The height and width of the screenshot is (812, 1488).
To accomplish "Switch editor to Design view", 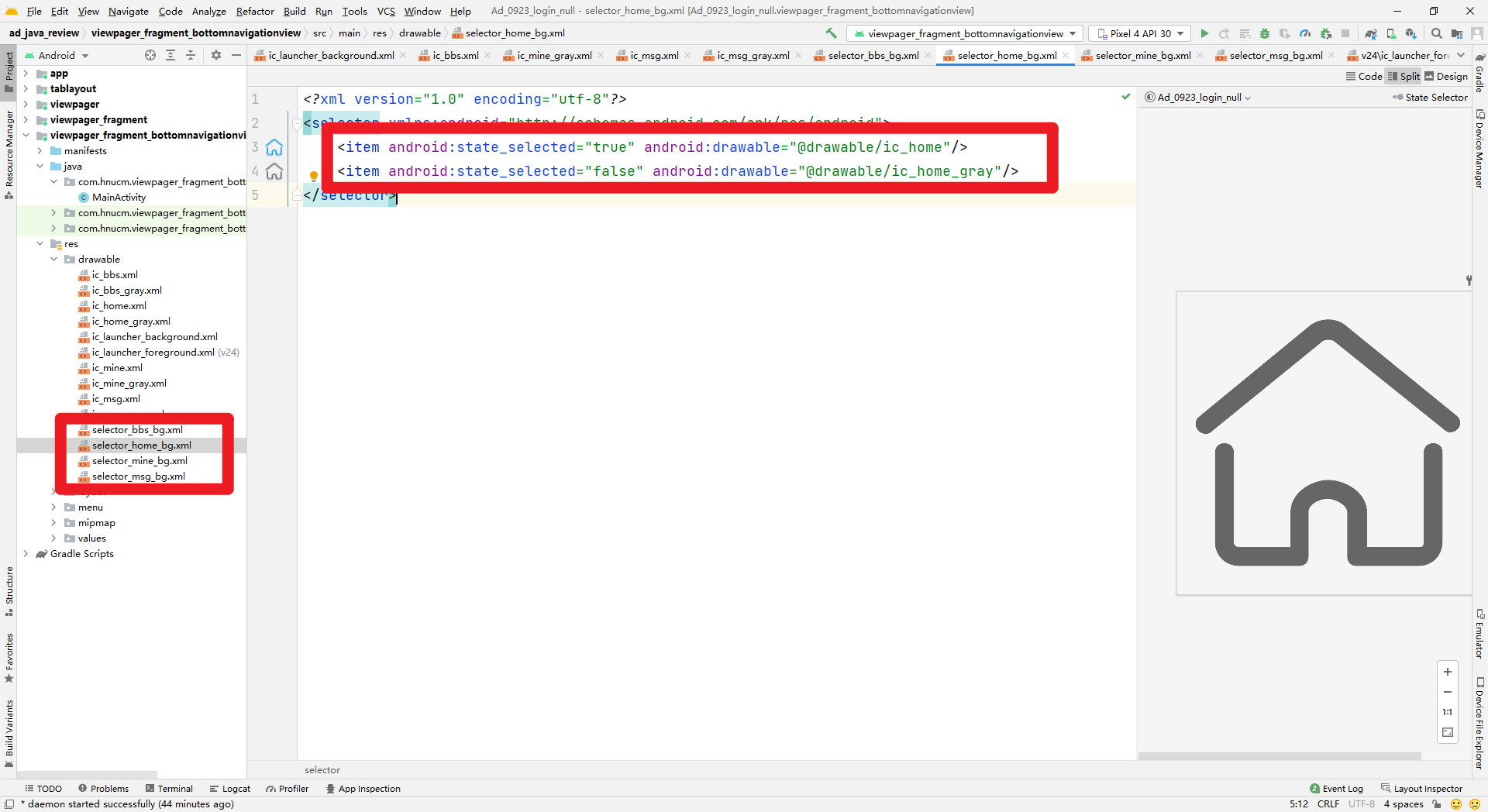I will pos(1446,76).
